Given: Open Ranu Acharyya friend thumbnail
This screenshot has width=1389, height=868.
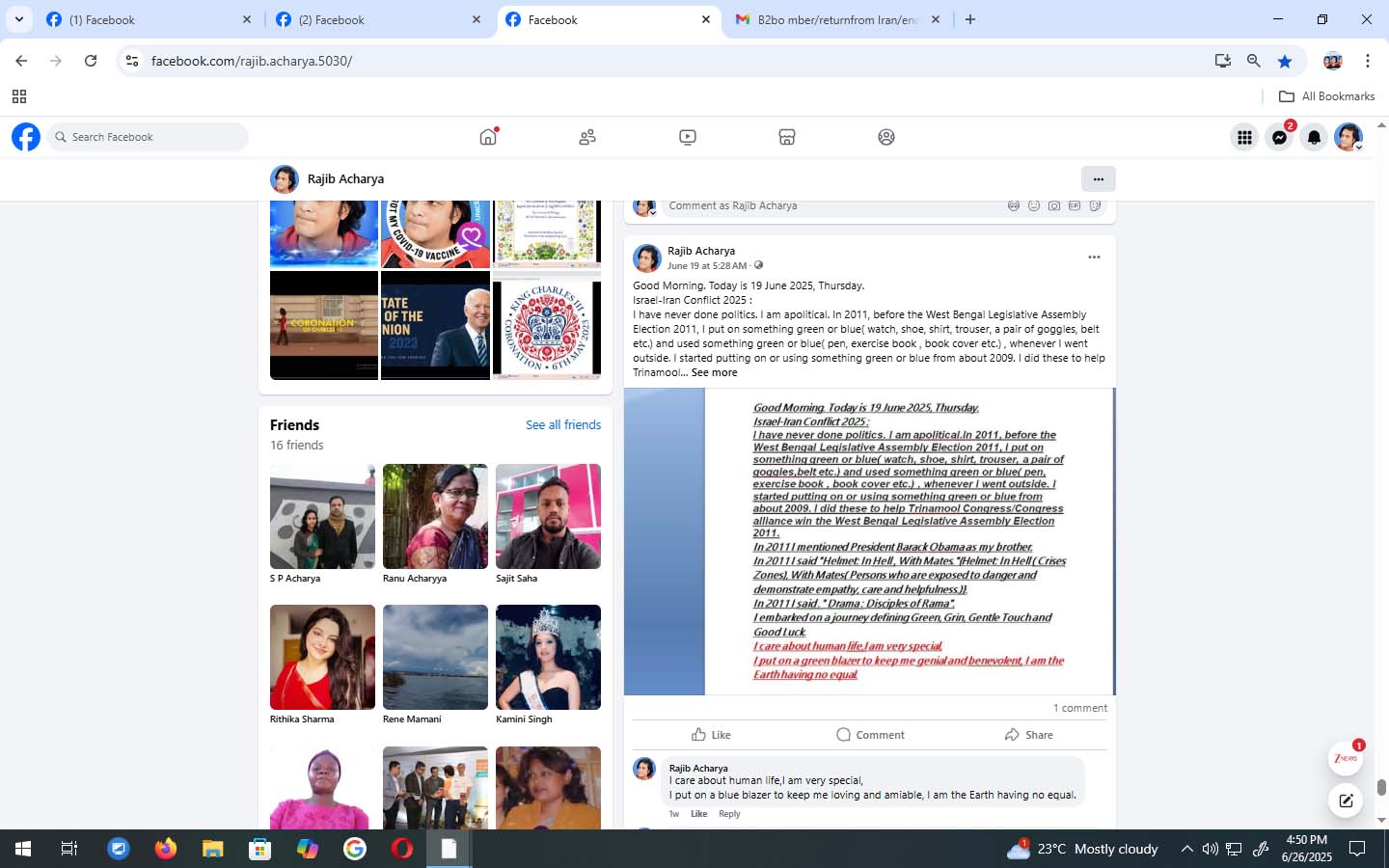Looking at the screenshot, I should 435,516.
